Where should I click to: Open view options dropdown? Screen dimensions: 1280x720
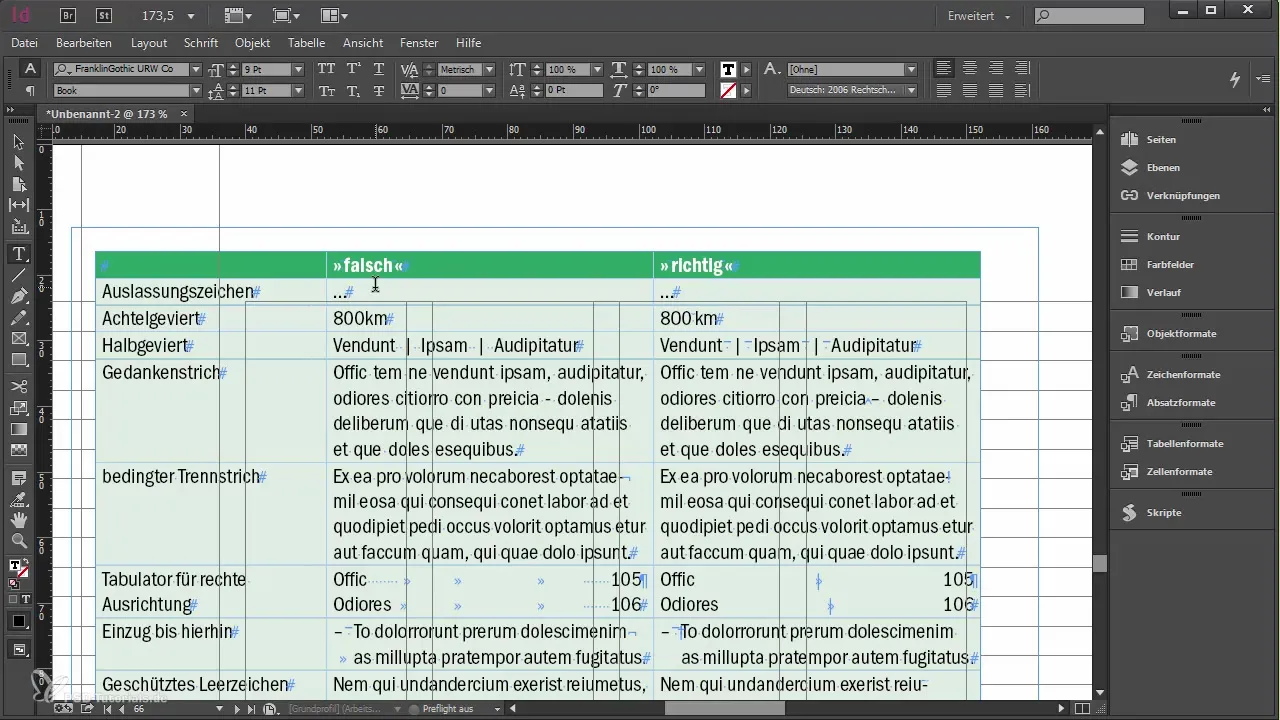(x=238, y=16)
